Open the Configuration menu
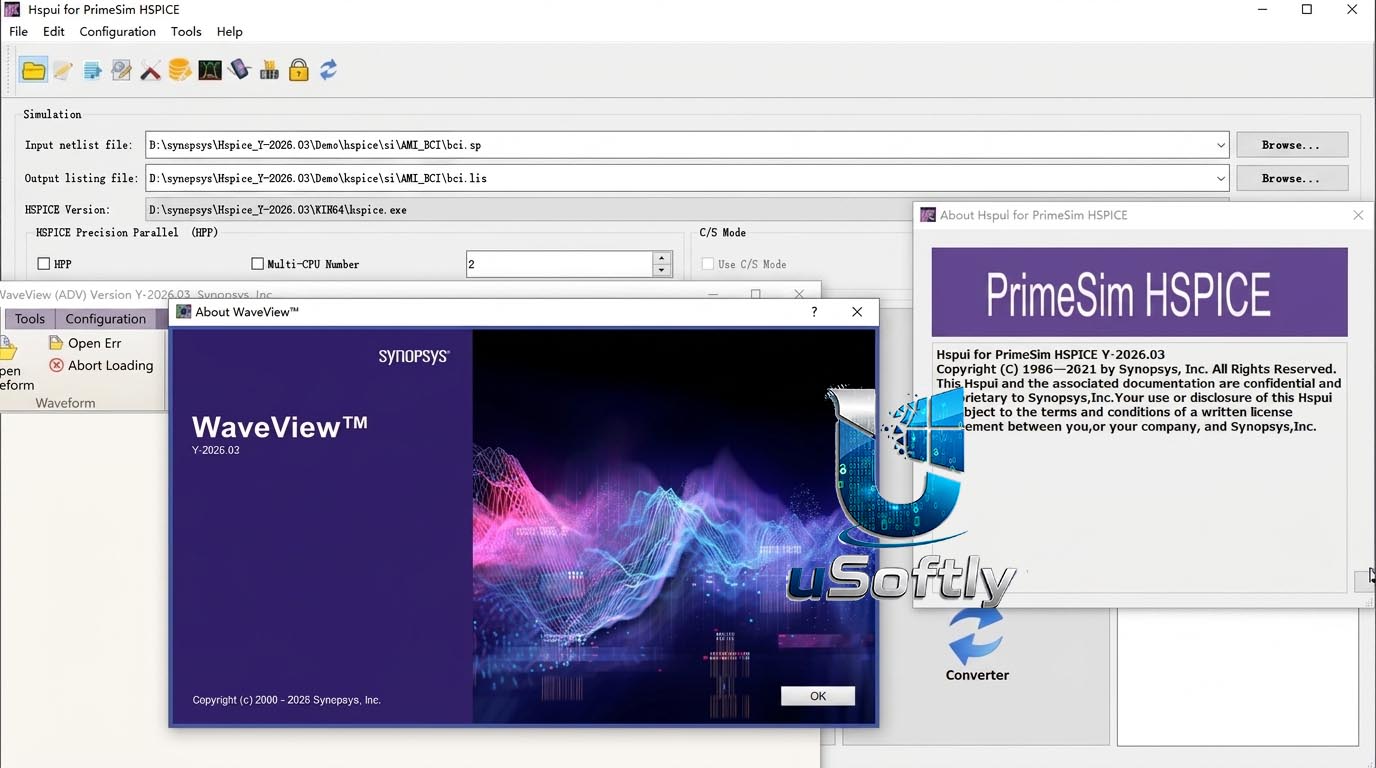 point(117,32)
